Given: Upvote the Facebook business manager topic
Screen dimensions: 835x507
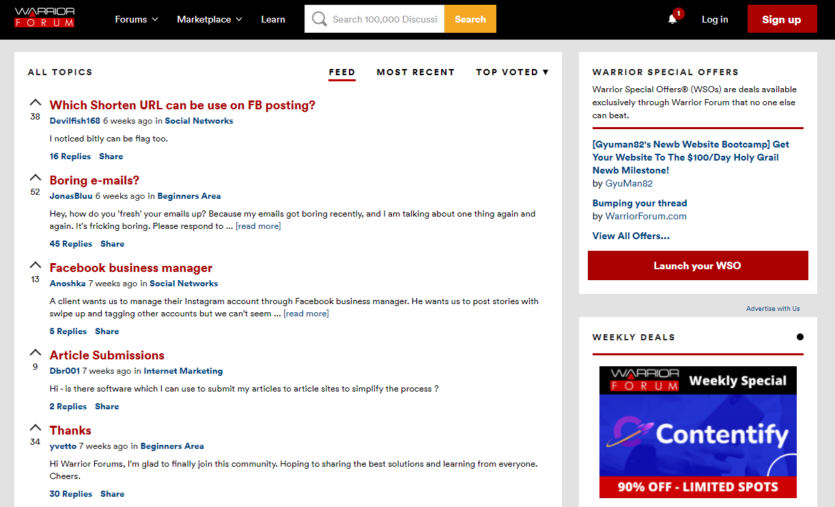Looking at the screenshot, I should 35,265.
